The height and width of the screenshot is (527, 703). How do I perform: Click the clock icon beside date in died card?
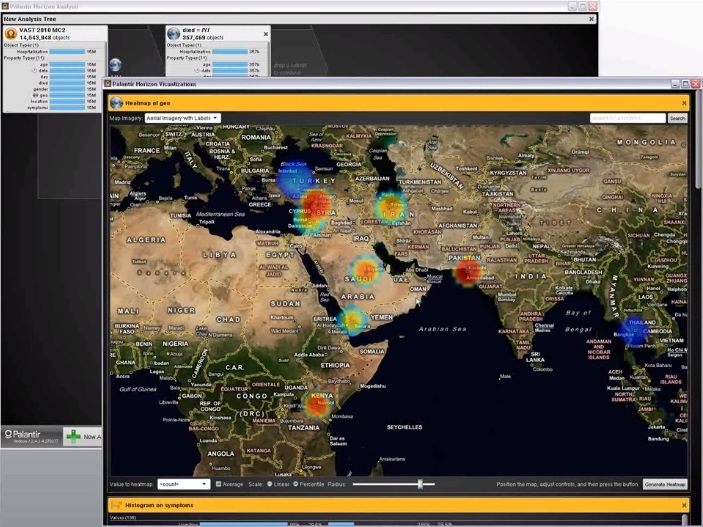click(197, 71)
